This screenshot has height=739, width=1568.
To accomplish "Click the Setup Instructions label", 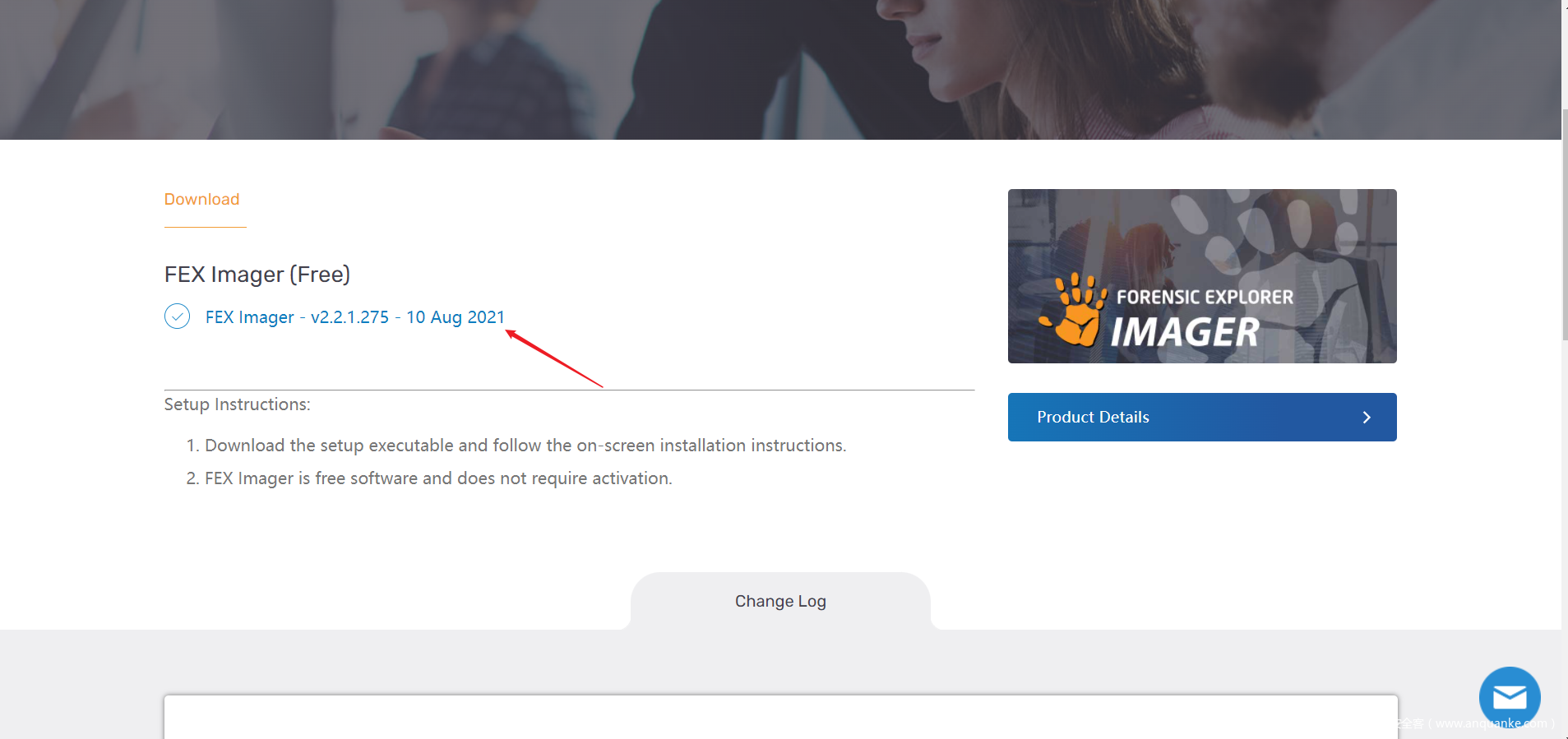I will (x=238, y=404).
